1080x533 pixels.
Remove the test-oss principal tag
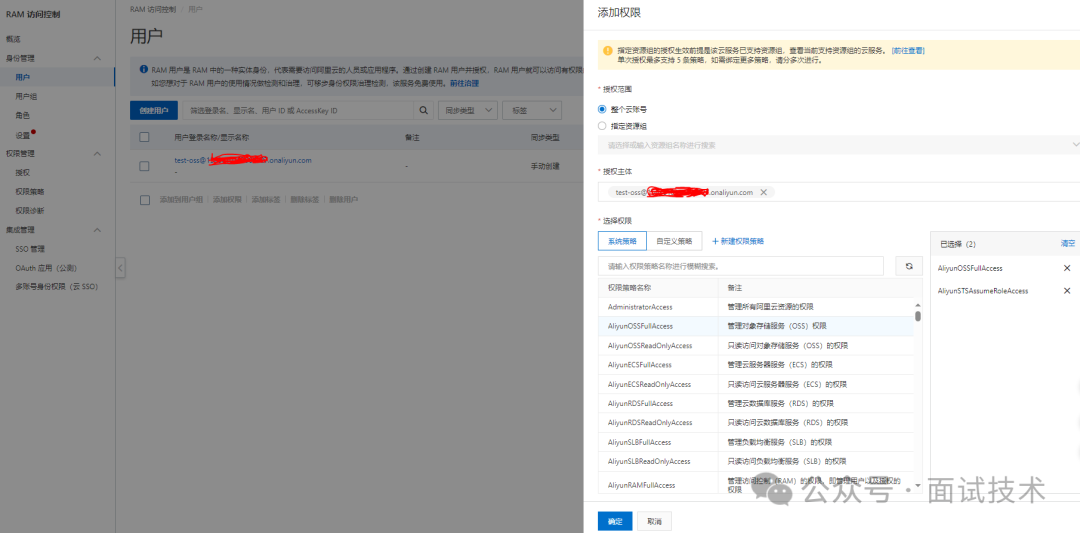tap(763, 192)
